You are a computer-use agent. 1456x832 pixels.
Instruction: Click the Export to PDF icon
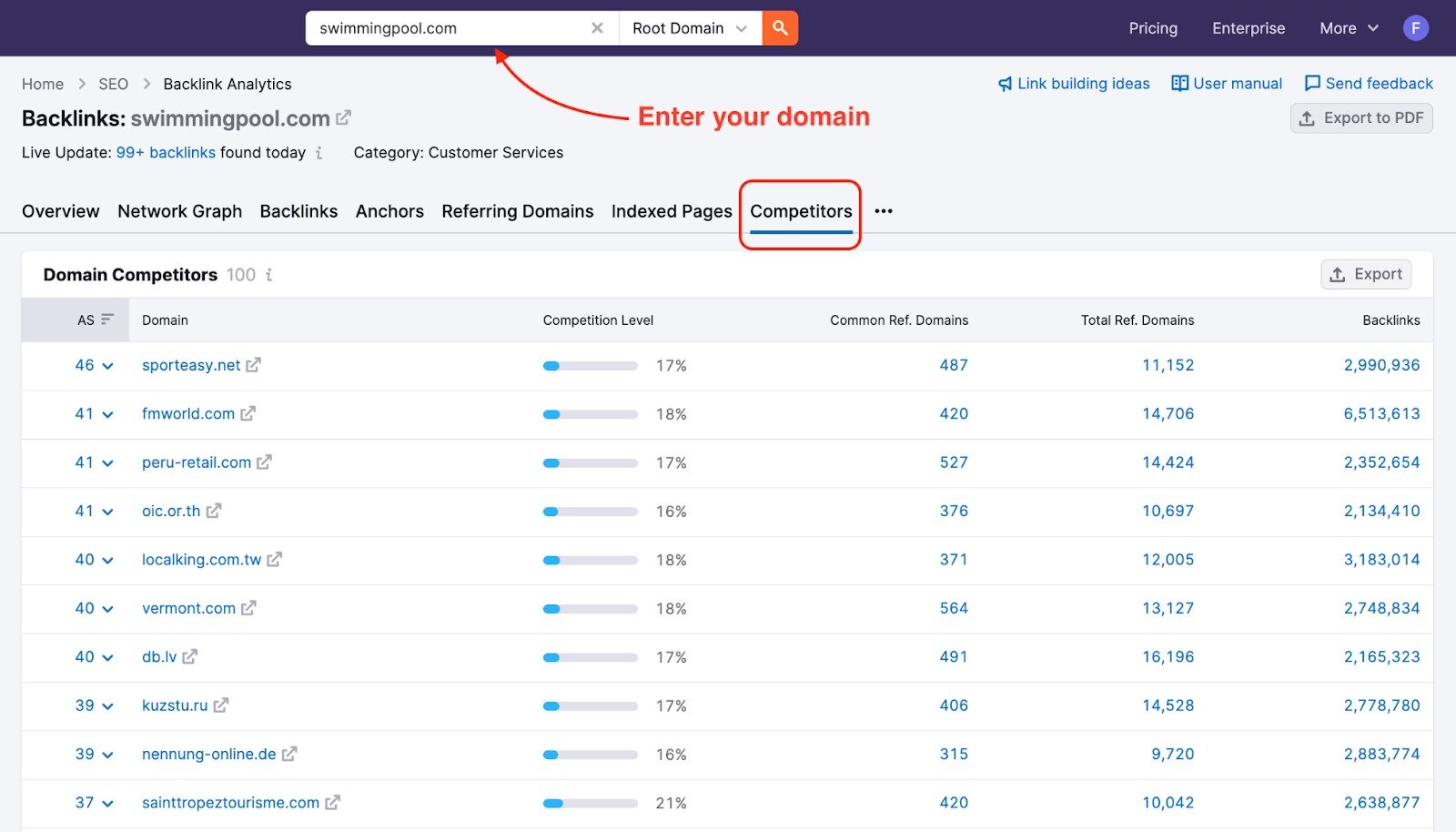tap(1308, 118)
